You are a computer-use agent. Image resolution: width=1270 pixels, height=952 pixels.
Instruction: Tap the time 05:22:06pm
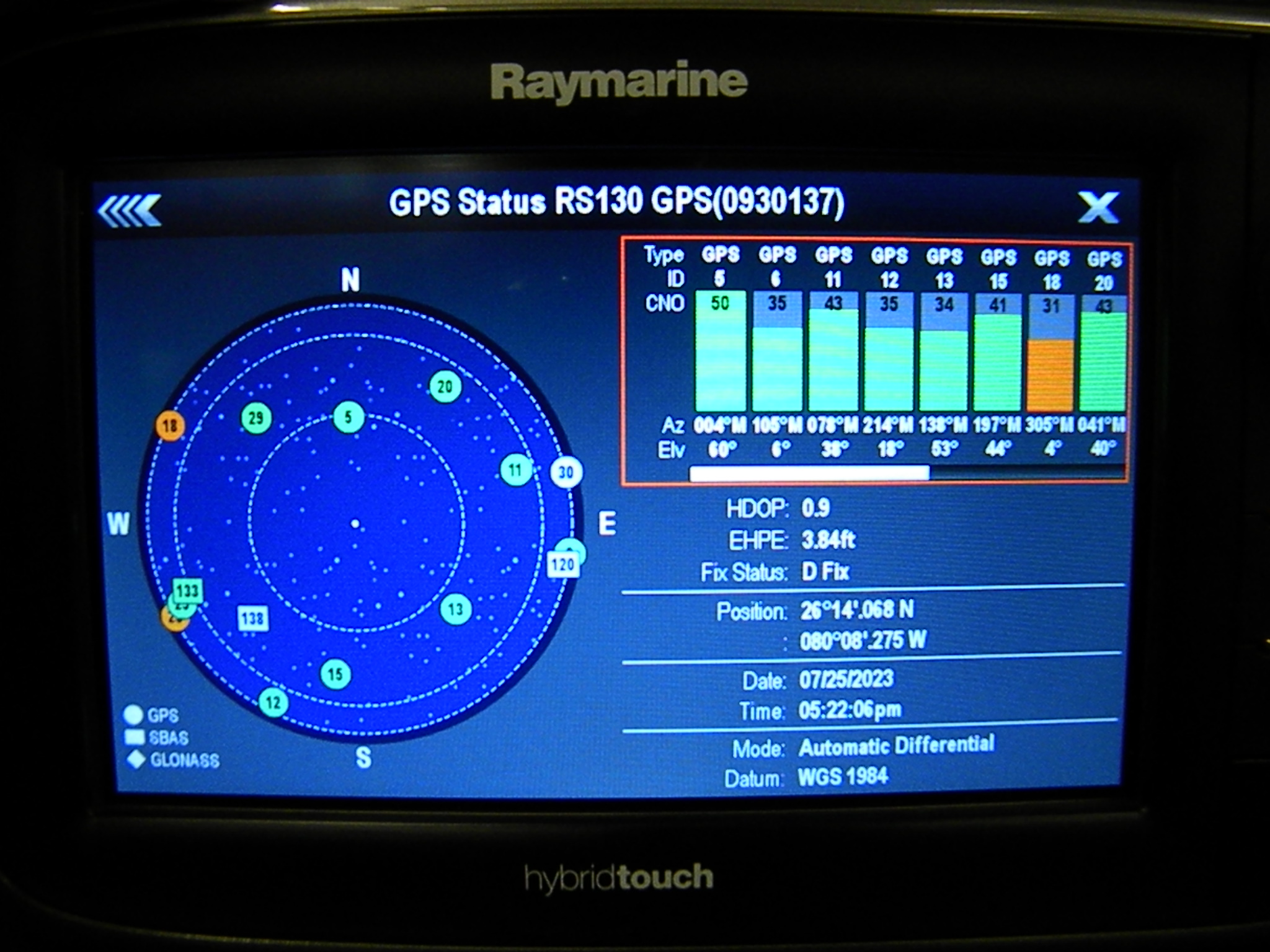pyautogui.click(x=850, y=710)
